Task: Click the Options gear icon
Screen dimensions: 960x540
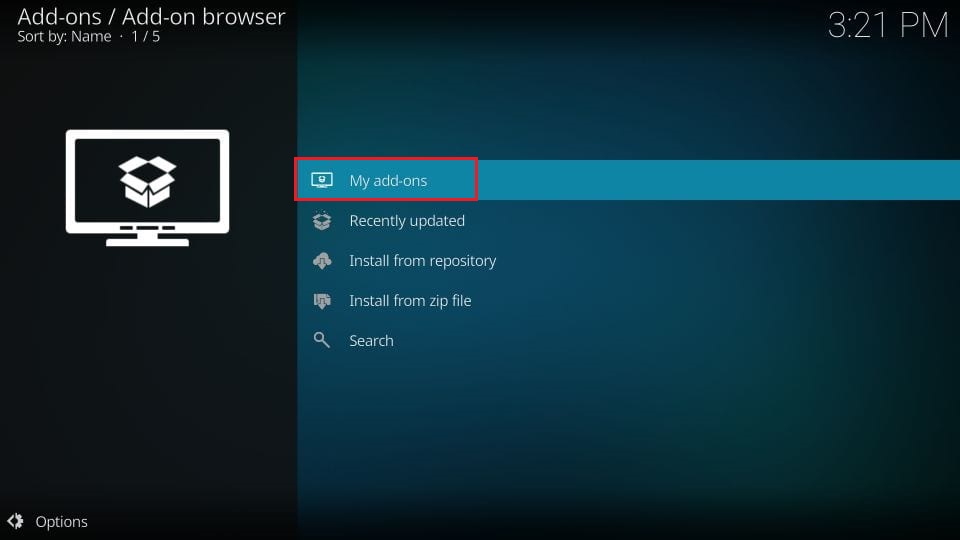Action: pos(15,521)
